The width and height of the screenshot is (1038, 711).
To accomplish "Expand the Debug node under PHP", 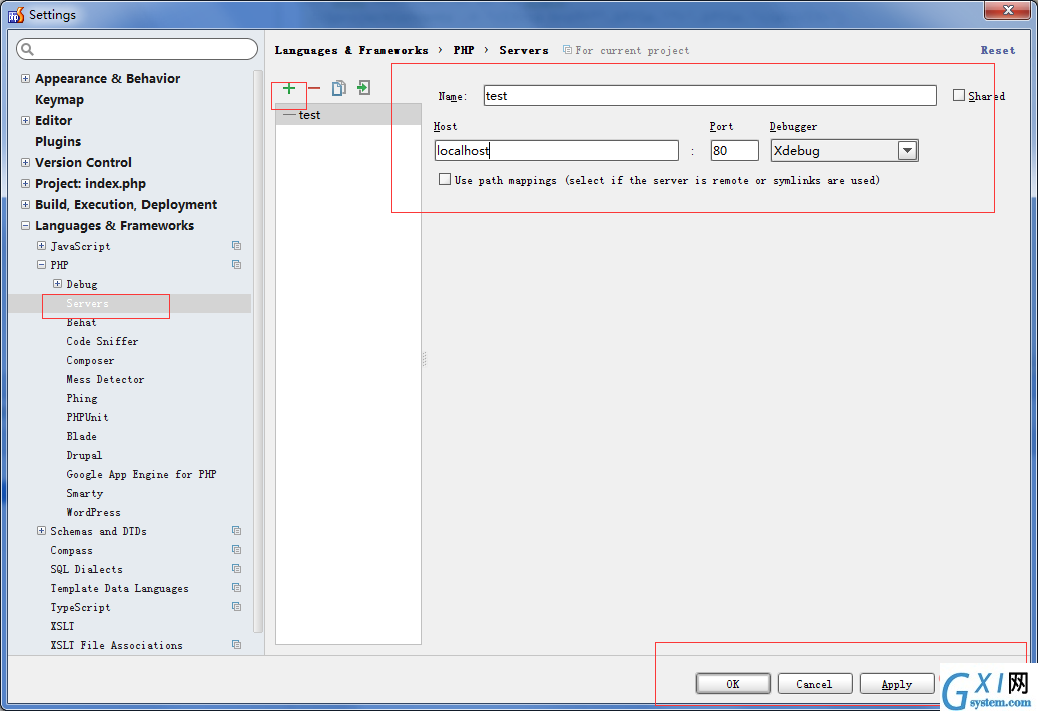I will (x=57, y=284).
